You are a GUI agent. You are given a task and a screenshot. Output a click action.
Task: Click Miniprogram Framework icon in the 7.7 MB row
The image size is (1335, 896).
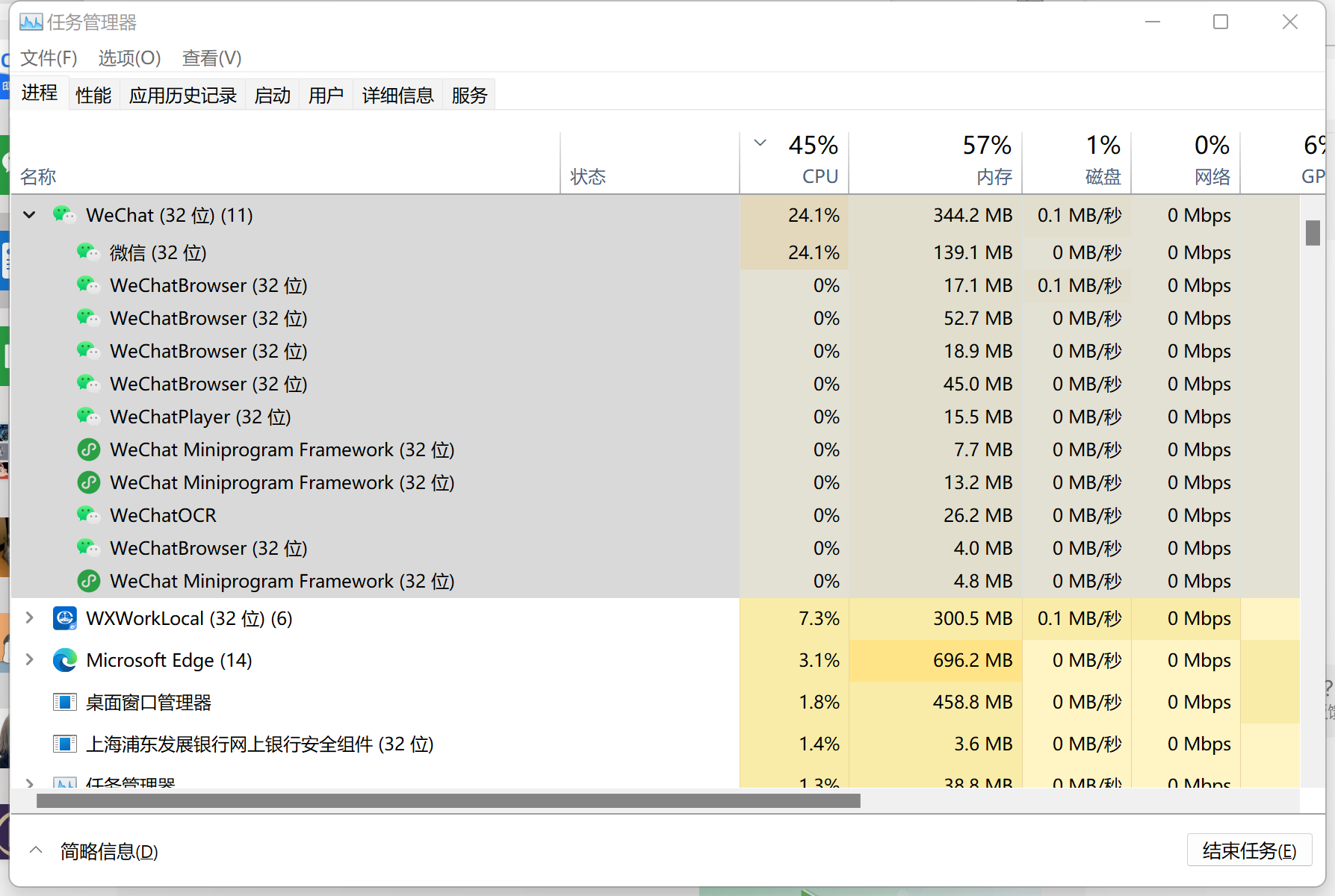point(89,449)
